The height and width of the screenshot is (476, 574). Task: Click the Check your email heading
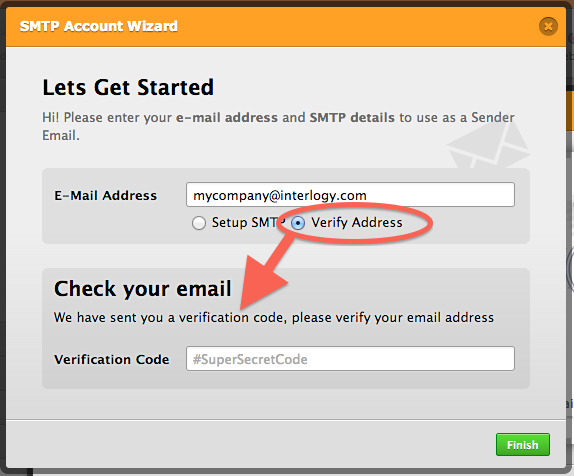point(143,289)
